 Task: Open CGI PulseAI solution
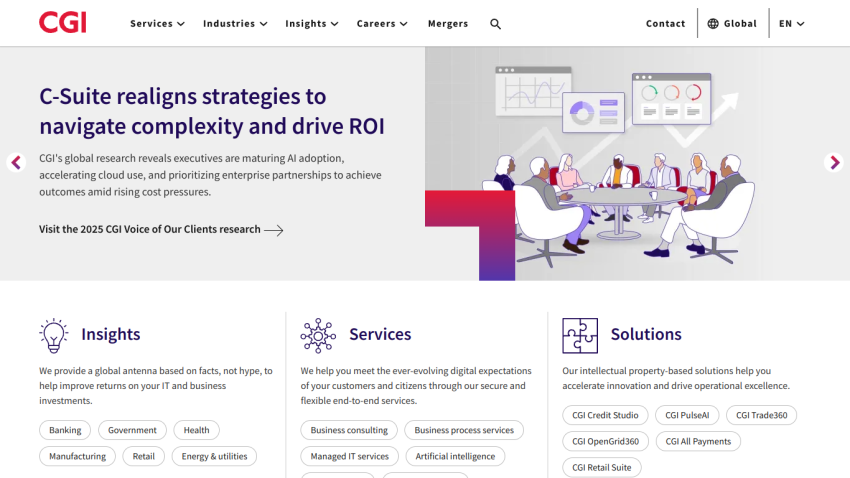(687, 415)
